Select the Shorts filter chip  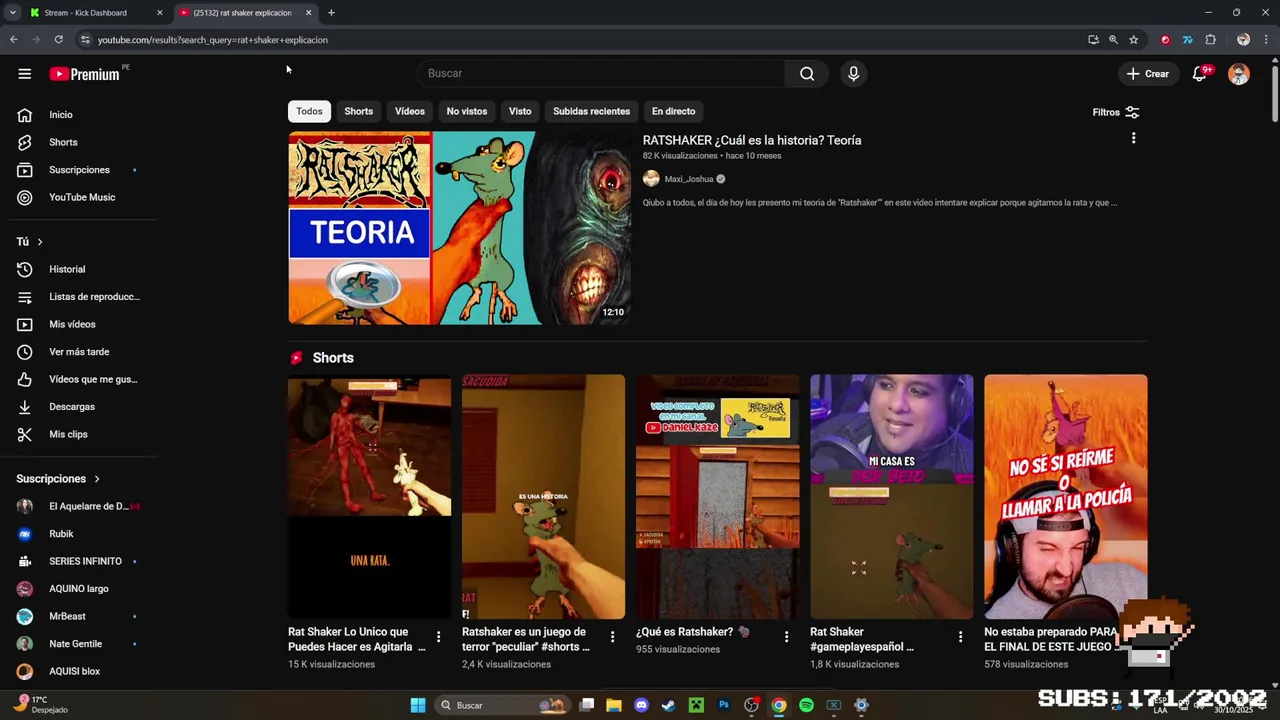(358, 111)
